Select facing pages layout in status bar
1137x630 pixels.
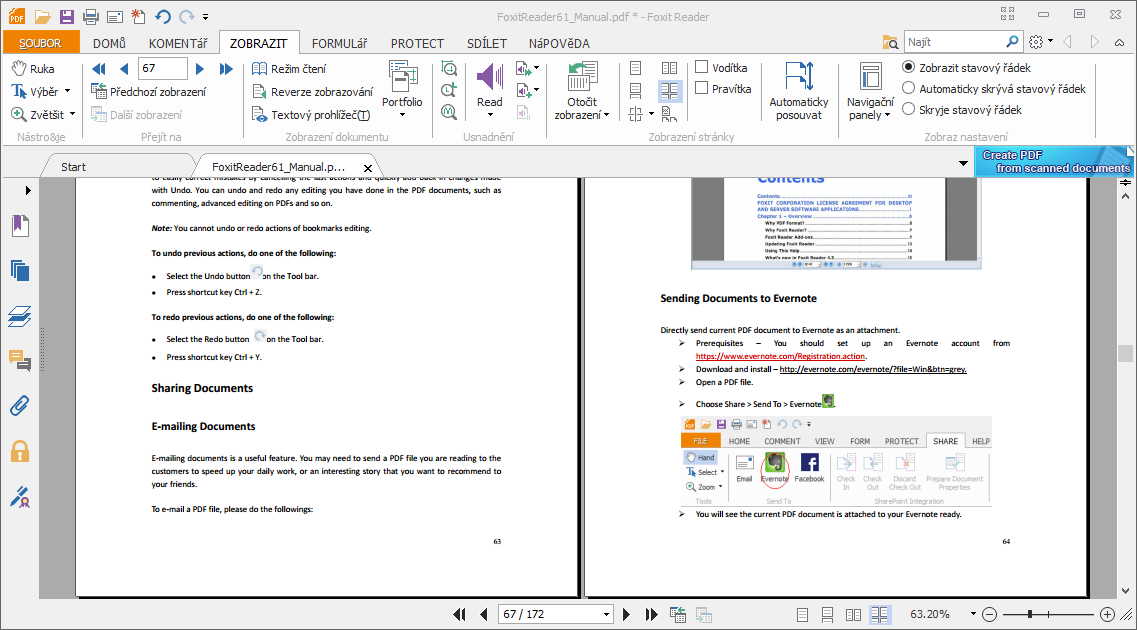coord(853,615)
